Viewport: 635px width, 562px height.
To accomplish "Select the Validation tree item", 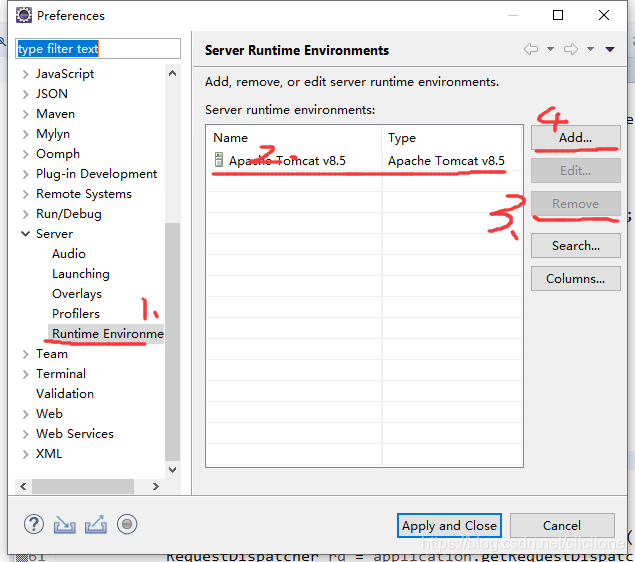I will [x=65, y=394].
